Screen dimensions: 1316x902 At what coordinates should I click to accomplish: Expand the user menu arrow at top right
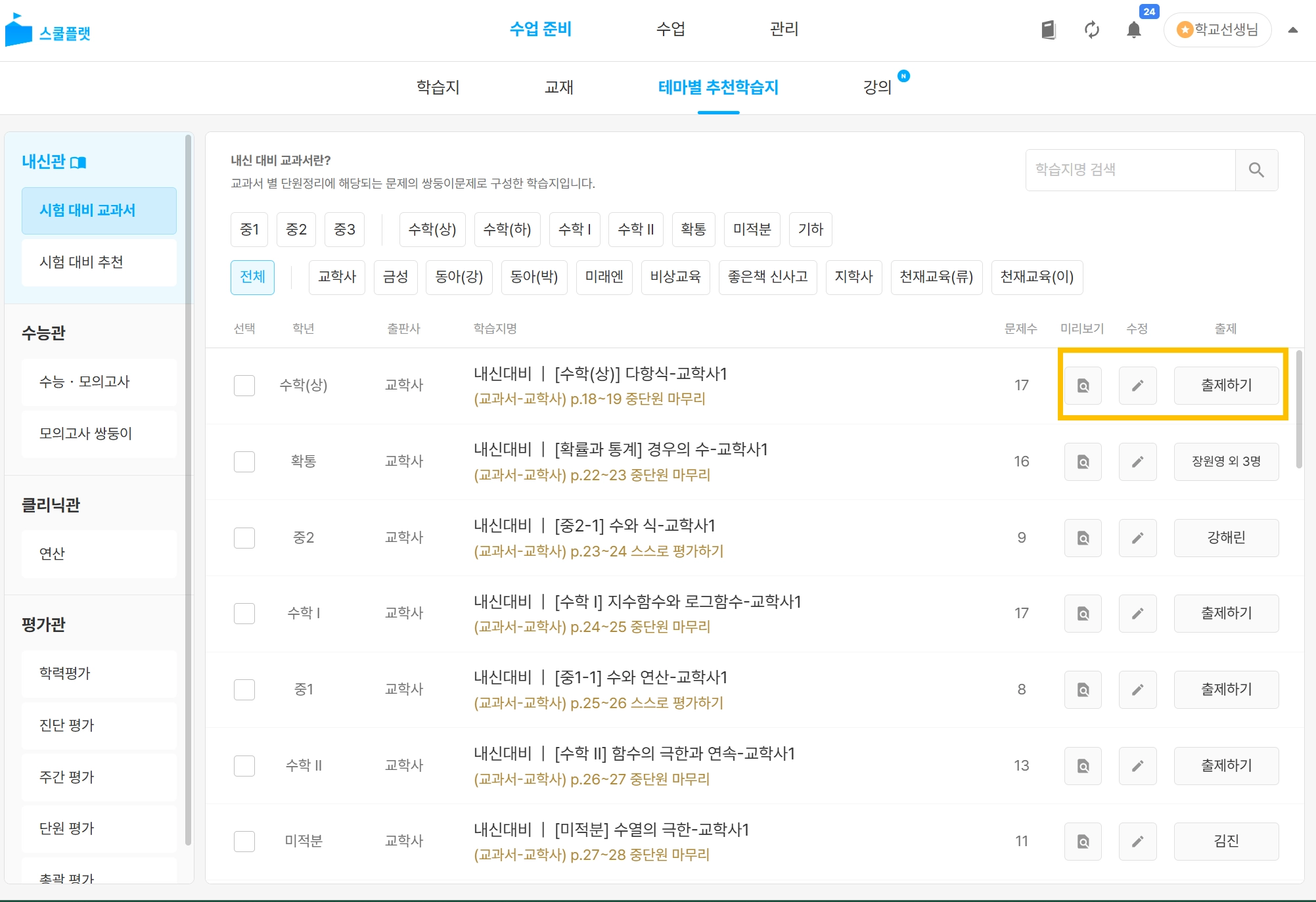point(1292,30)
